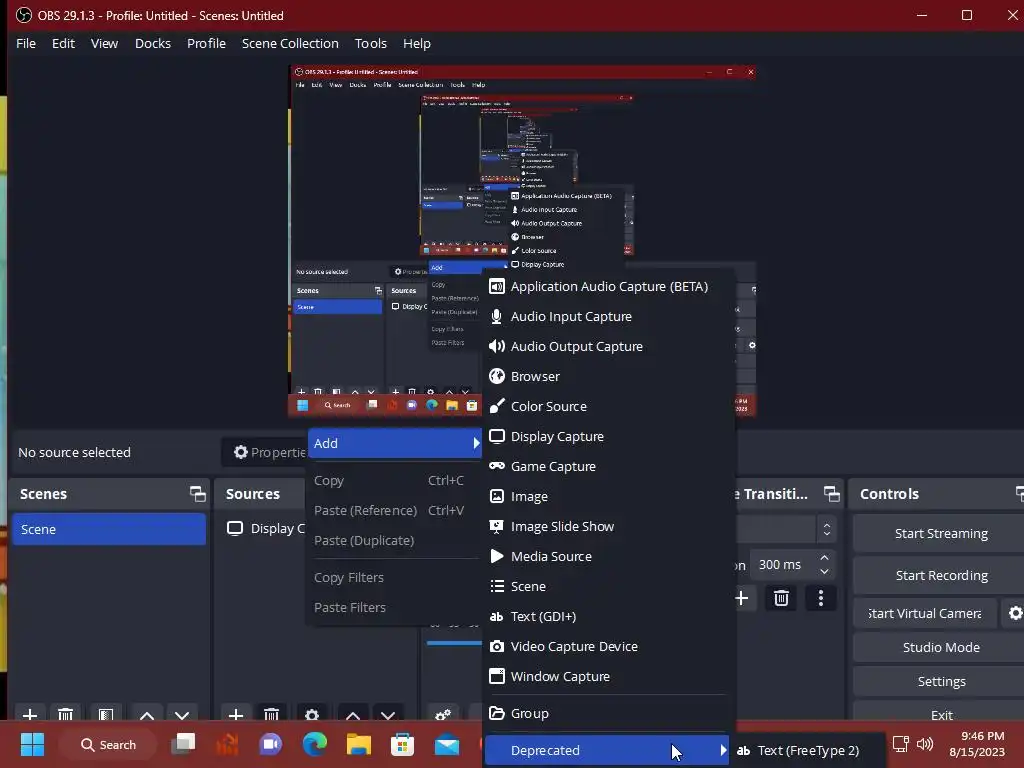
Task: Select the Scene entry in Scenes list
Action: point(109,530)
